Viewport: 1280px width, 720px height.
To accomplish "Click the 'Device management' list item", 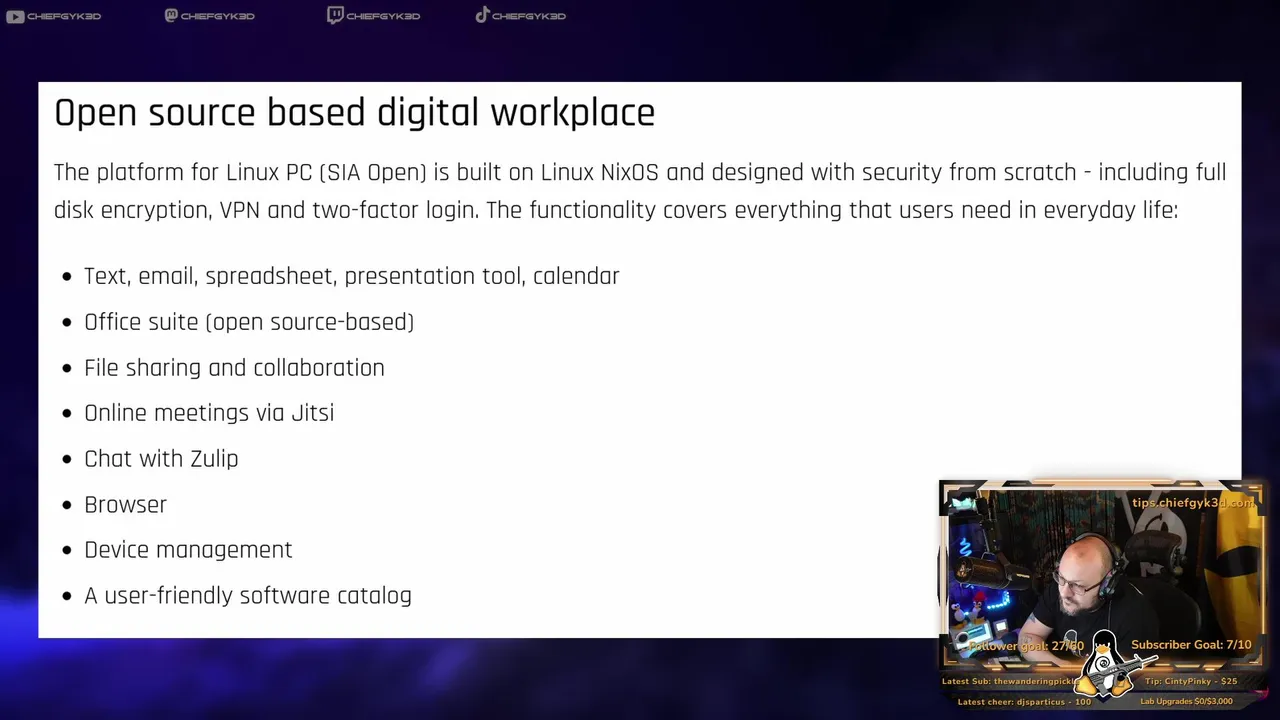I will [x=188, y=550].
